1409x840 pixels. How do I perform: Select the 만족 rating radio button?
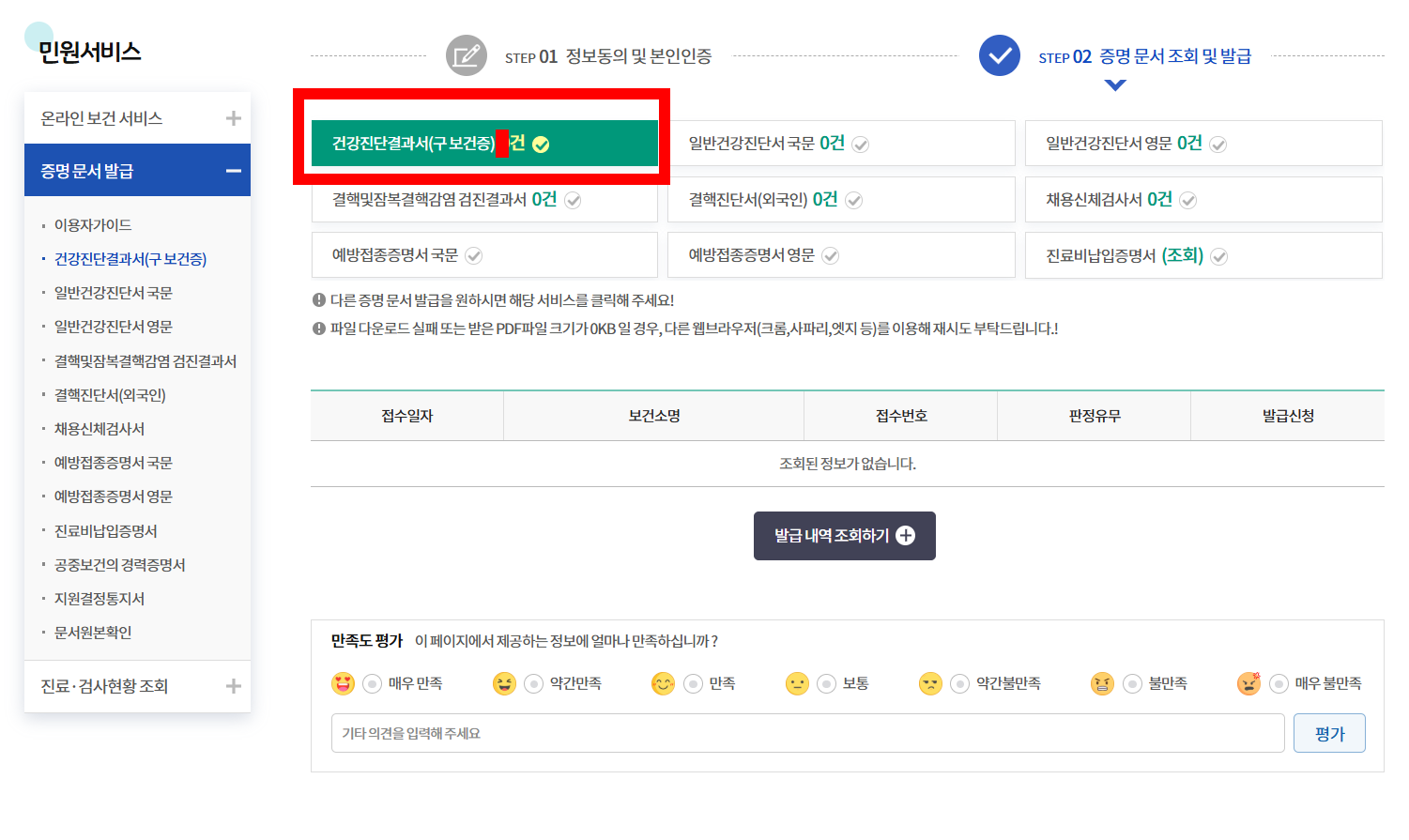[692, 683]
